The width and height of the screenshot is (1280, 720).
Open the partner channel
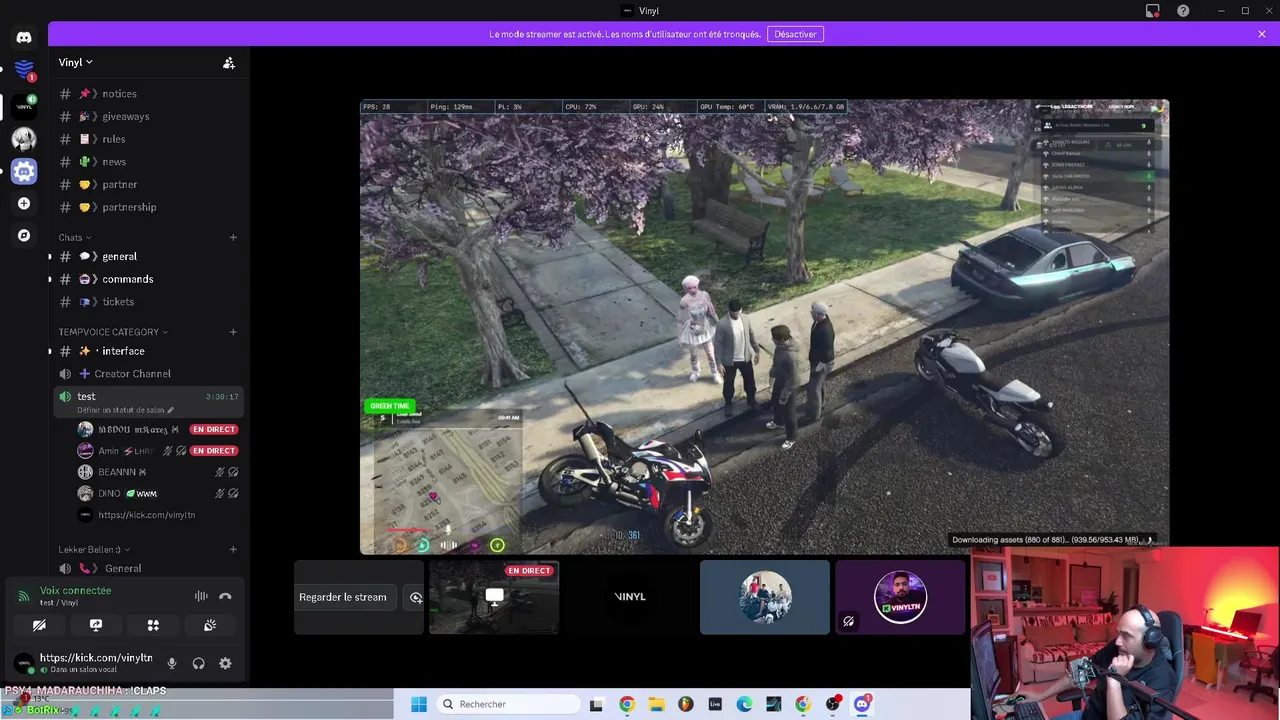(x=146, y=184)
